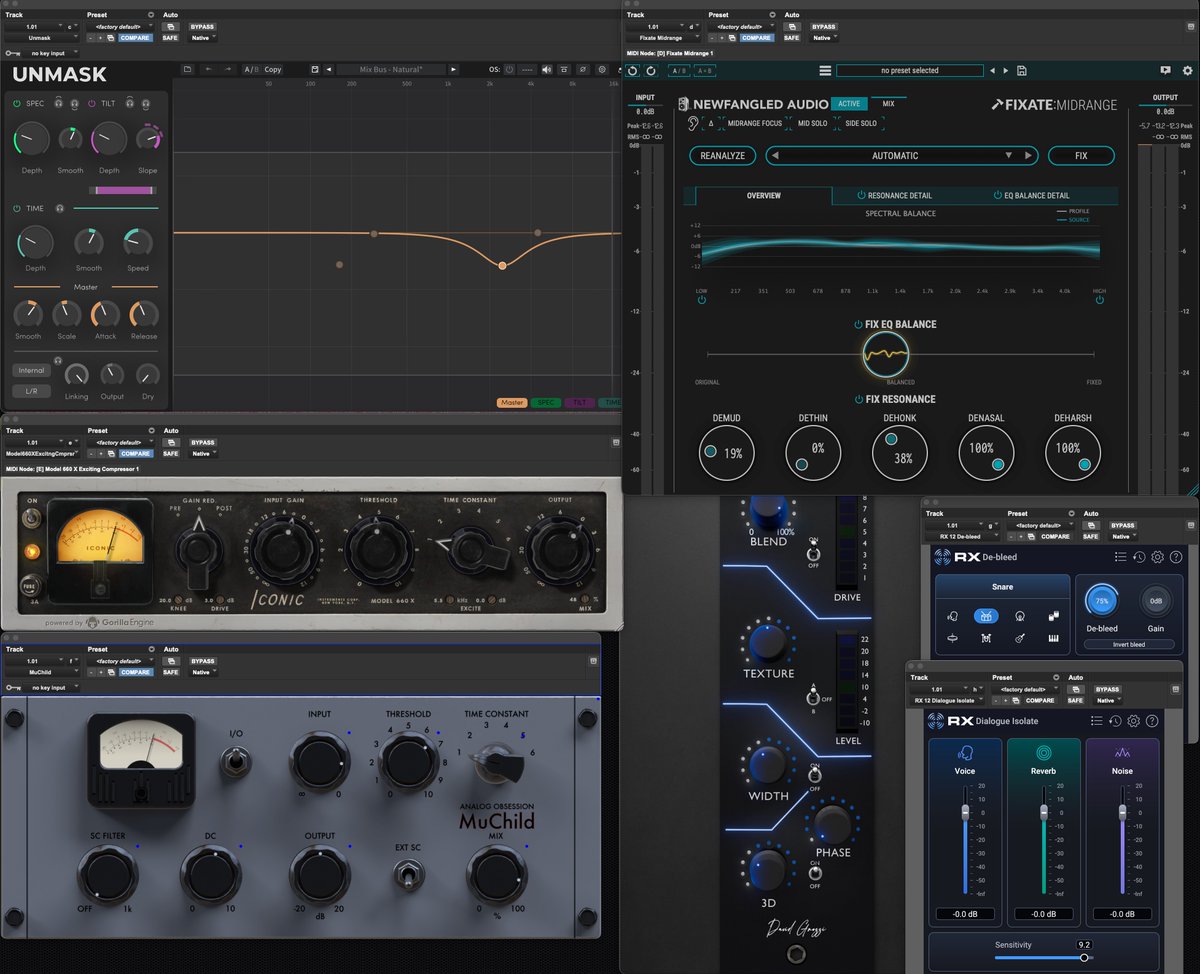Toggle the MuChild I/O switch
This screenshot has width=1200, height=974.
click(x=236, y=762)
